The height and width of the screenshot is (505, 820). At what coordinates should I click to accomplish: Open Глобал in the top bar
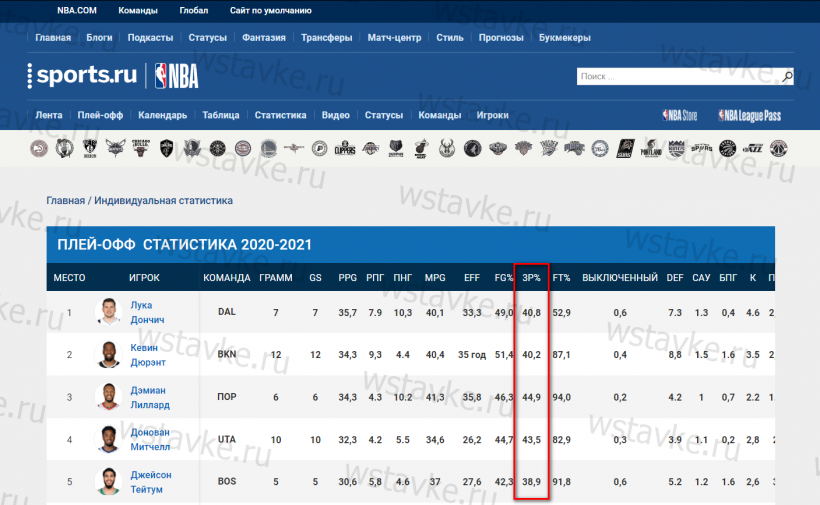193,10
